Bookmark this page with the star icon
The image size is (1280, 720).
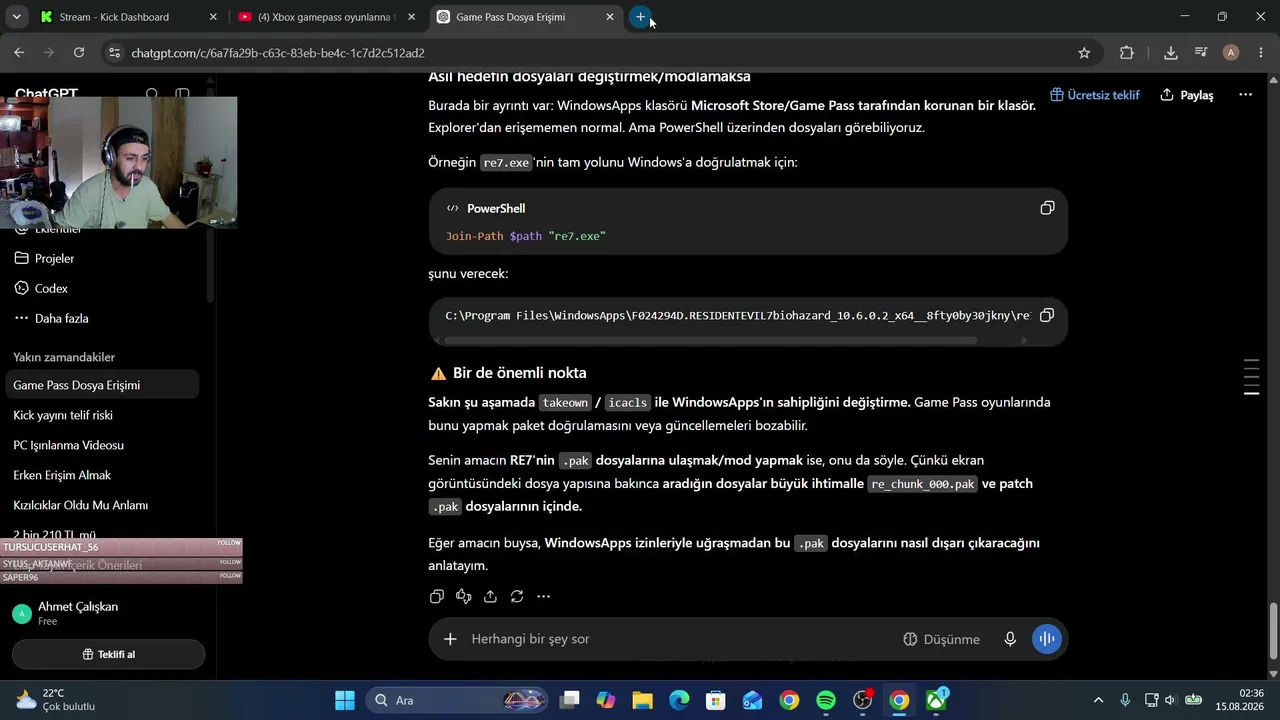pyautogui.click(x=1084, y=53)
